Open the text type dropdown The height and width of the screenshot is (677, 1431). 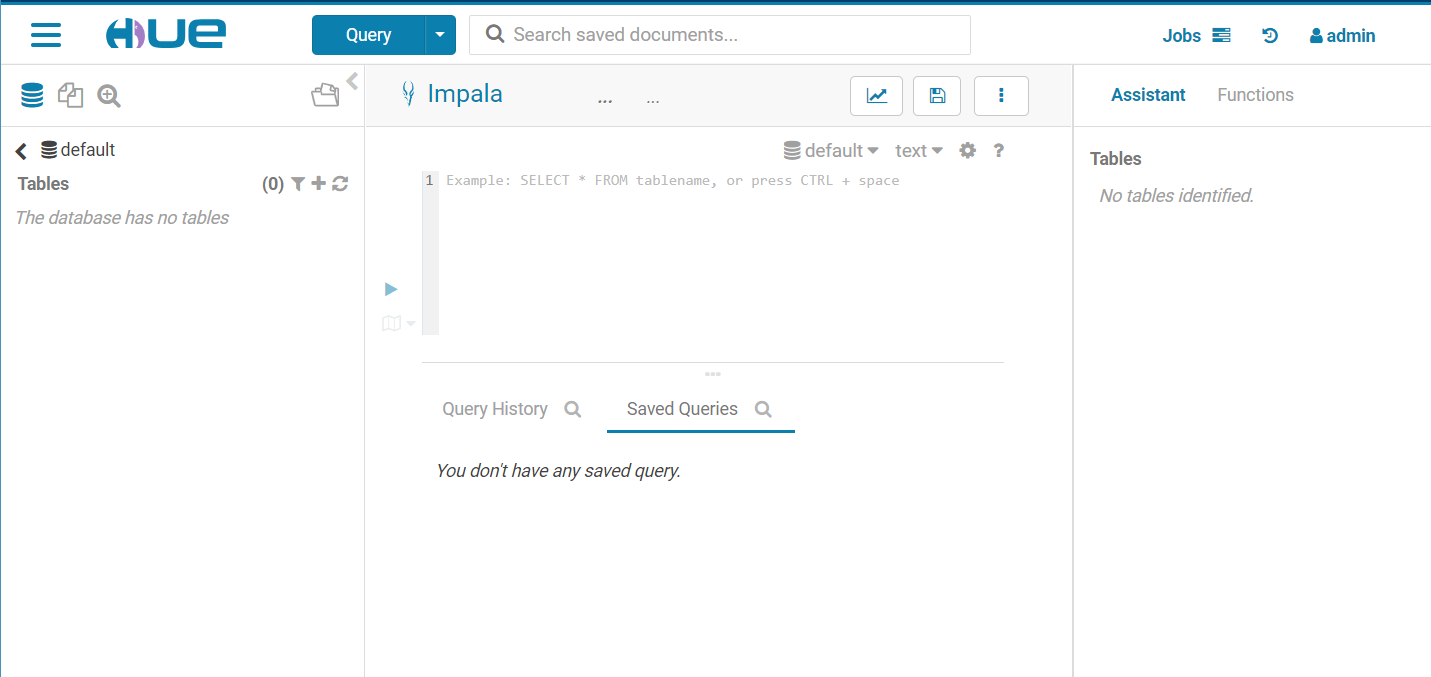[x=919, y=151]
